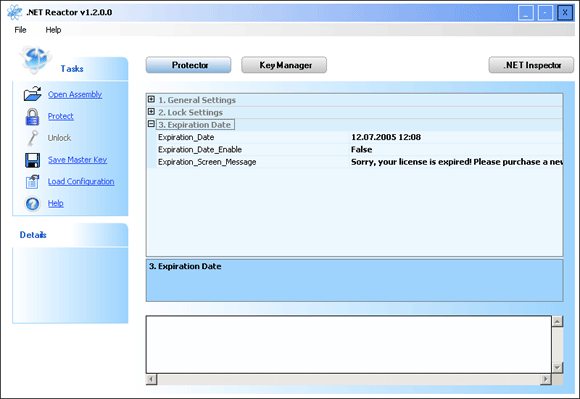Click the Unlock task label
580x399 pixels.
coord(59,138)
